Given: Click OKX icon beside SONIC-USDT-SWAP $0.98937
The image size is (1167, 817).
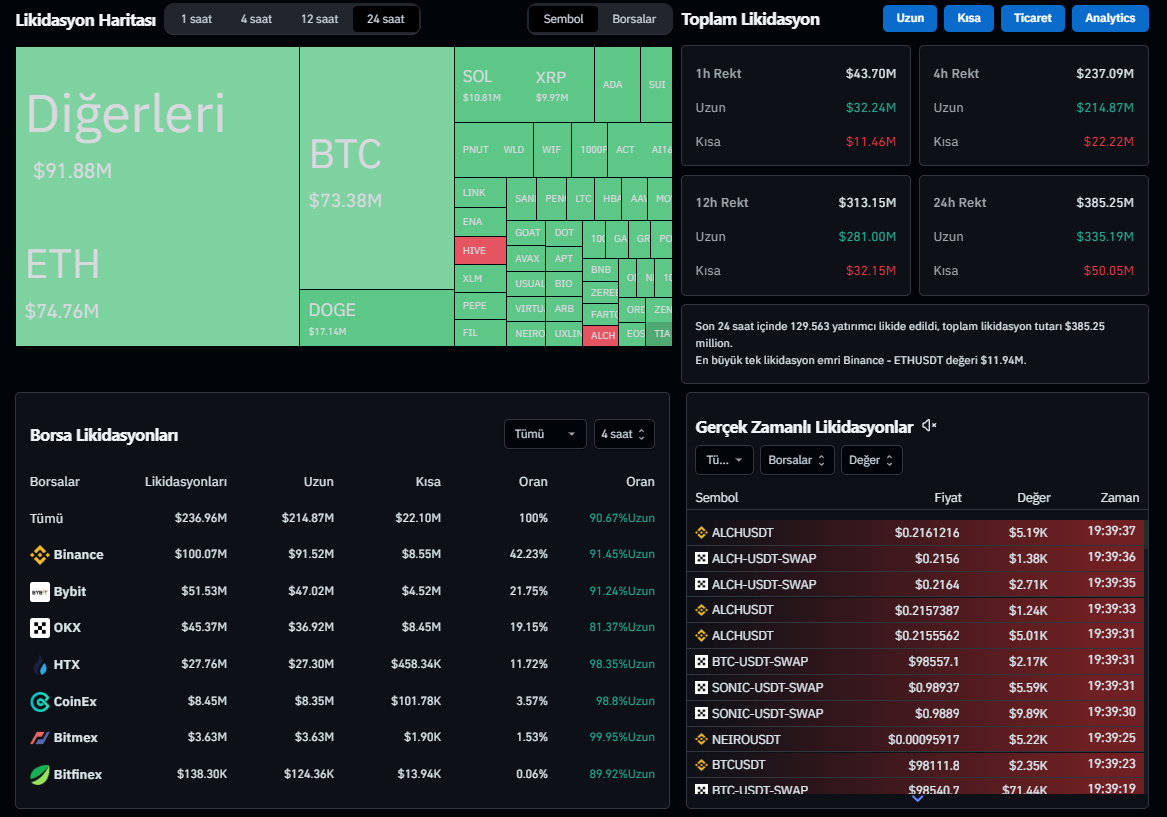Looking at the screenshot, I should pos(701,688).
